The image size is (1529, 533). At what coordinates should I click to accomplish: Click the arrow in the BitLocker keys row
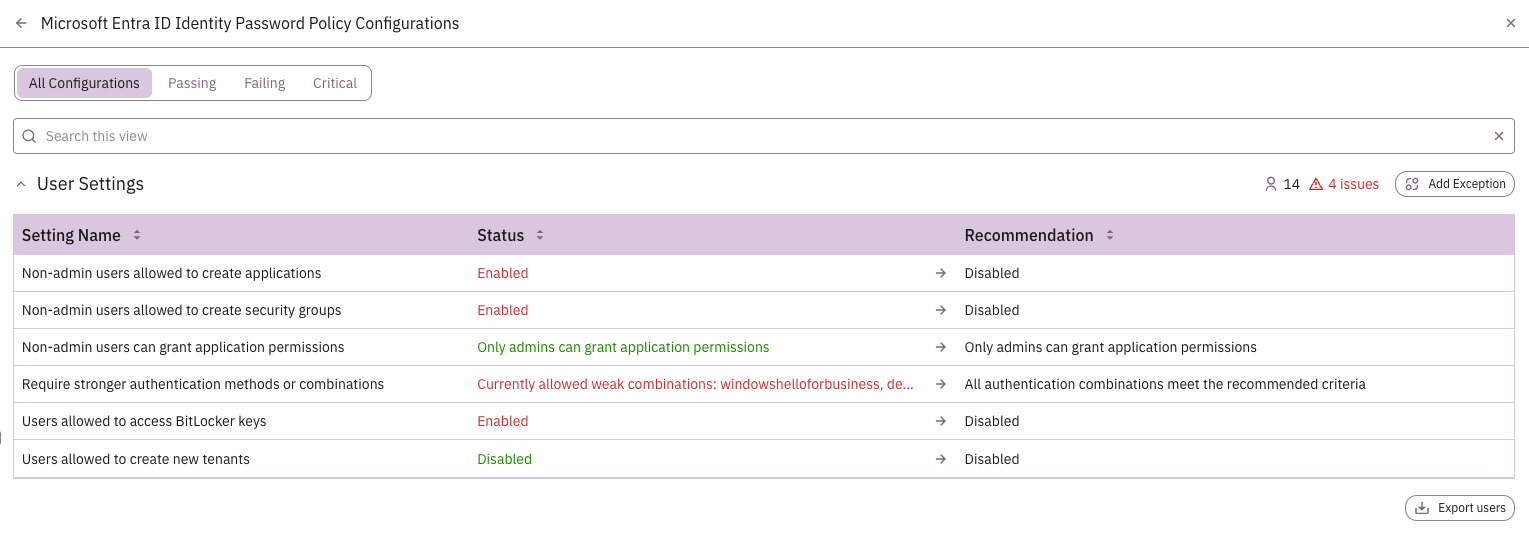click(940, 421)
